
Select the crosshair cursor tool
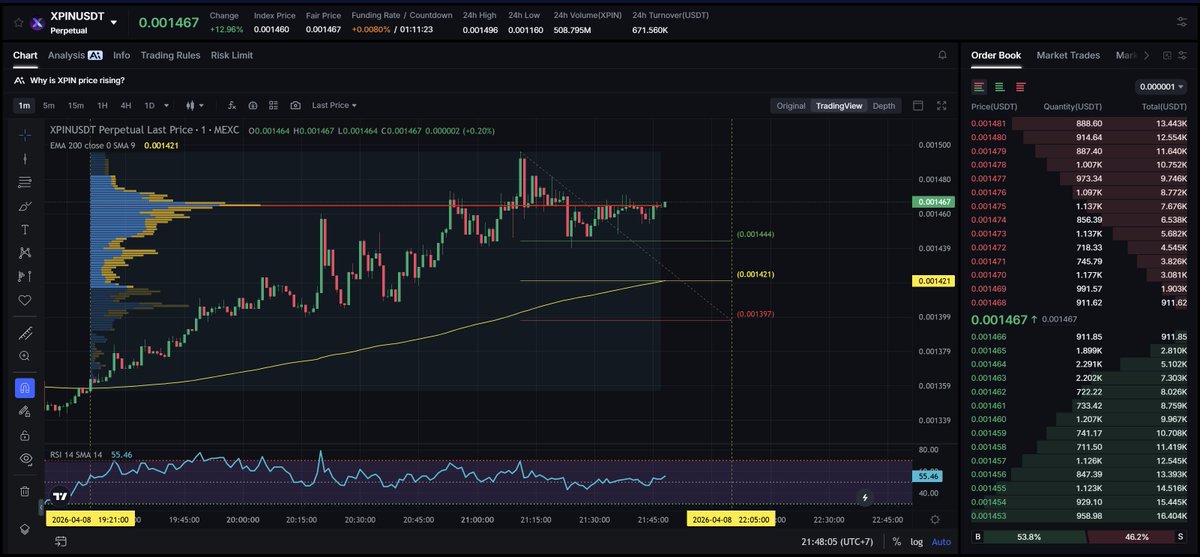pyautogui.click(x=25, y=134)
